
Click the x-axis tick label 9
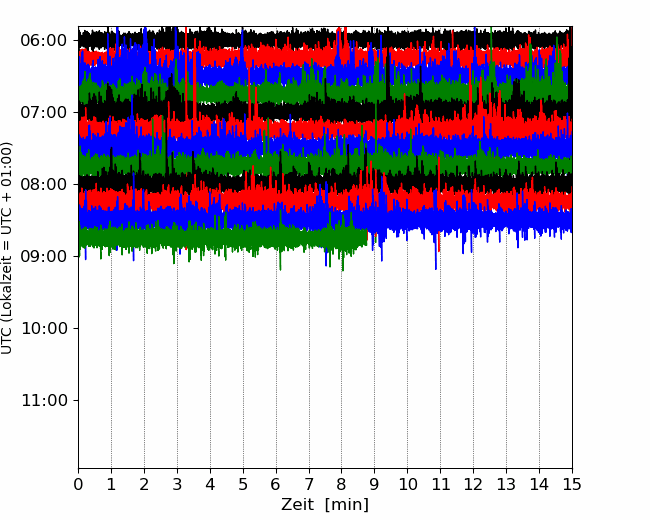375,484
